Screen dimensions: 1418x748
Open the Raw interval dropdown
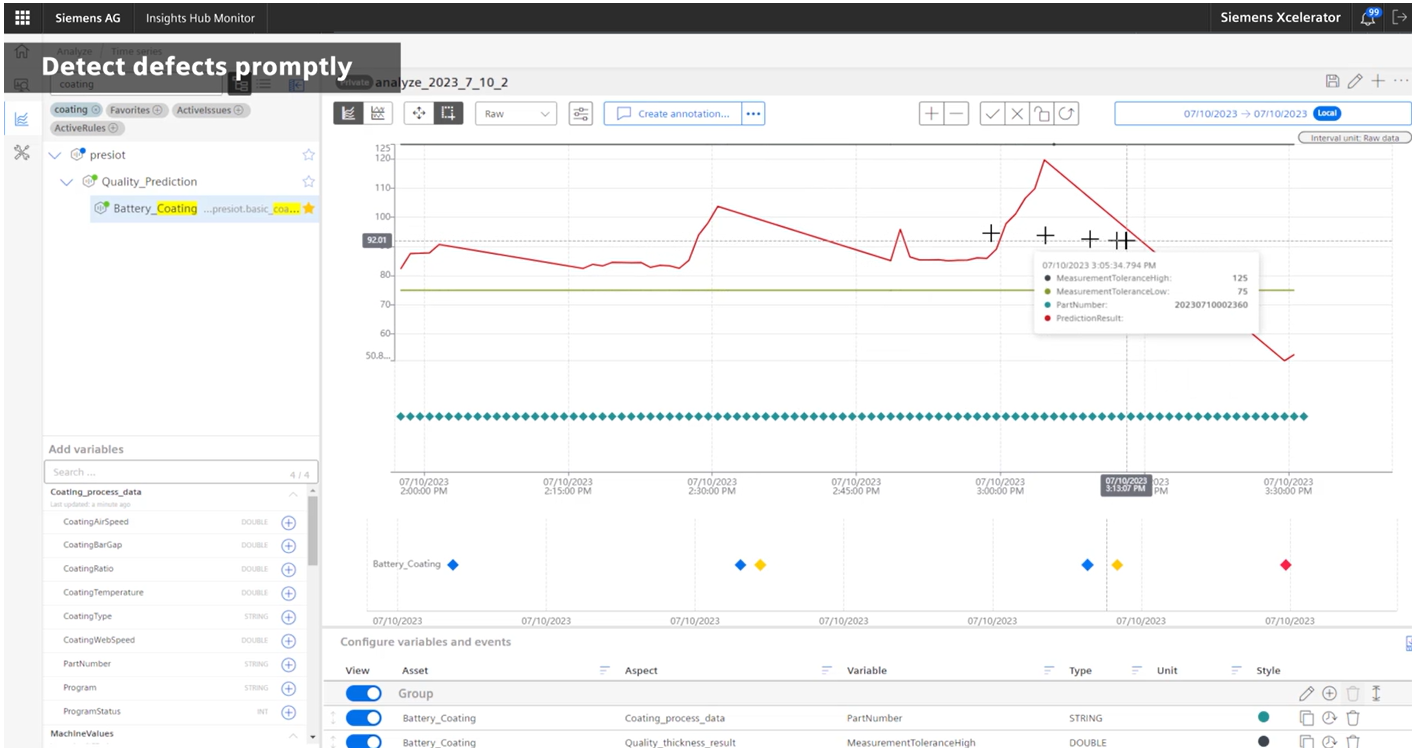click(515, 113)
